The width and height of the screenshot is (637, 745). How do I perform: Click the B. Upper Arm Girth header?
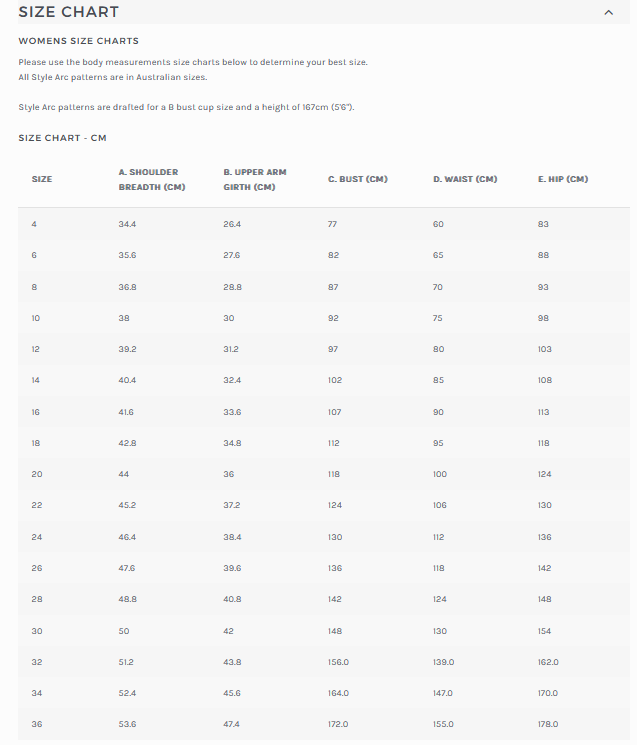(x=255, y=179)
